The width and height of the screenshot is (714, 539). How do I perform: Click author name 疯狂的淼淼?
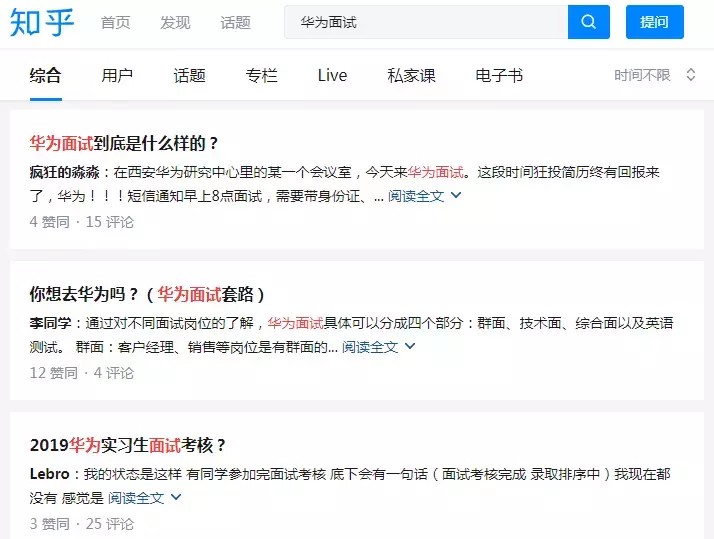[65, 173]
